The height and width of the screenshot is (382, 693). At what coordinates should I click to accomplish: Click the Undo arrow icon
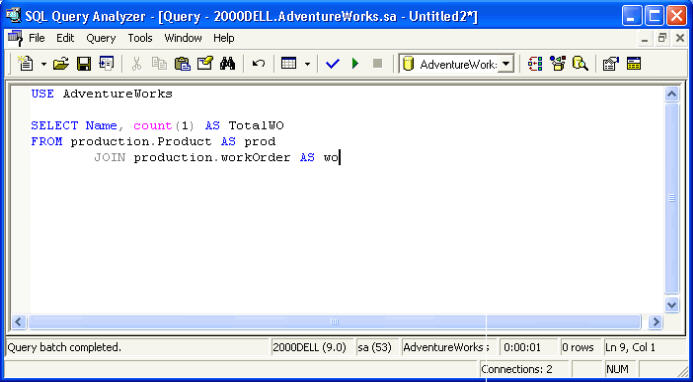point(259,64)
